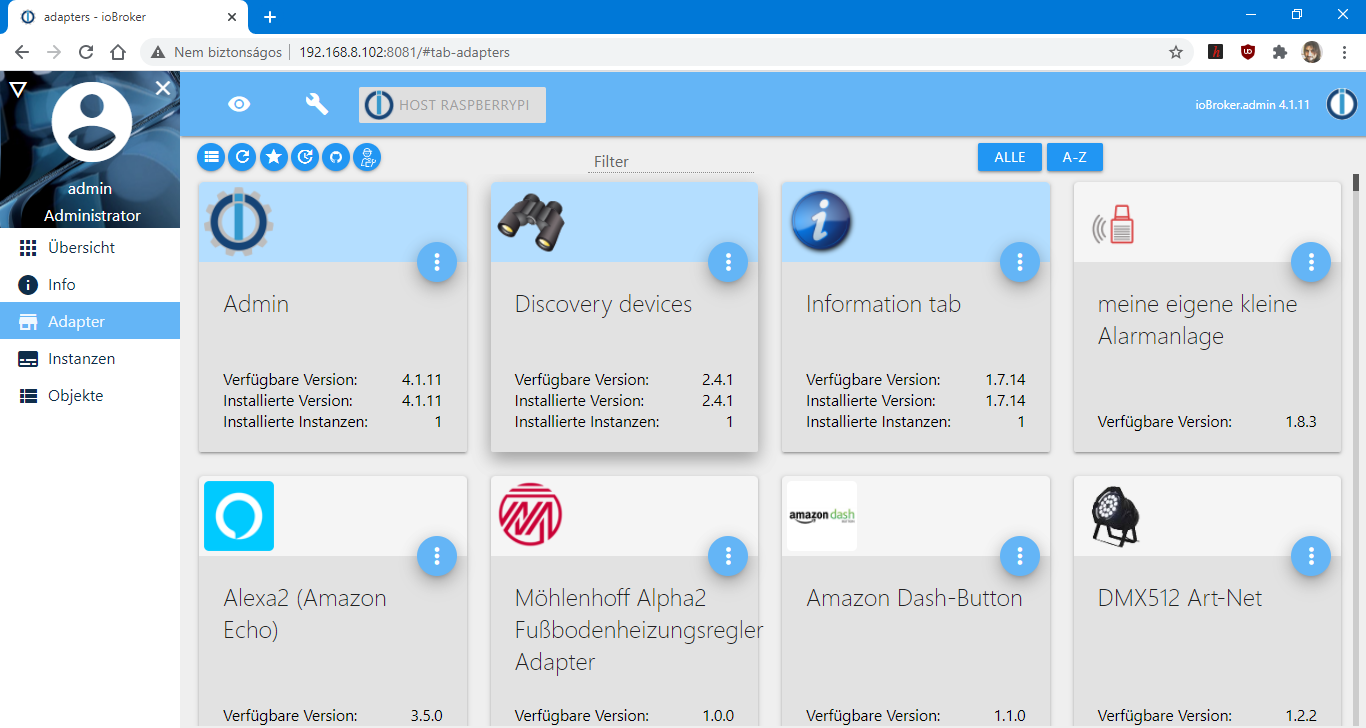Screen dimensions: 1366x728
Task: Enable expert mode with the worker icon
Action: click(x=367, y=157)
